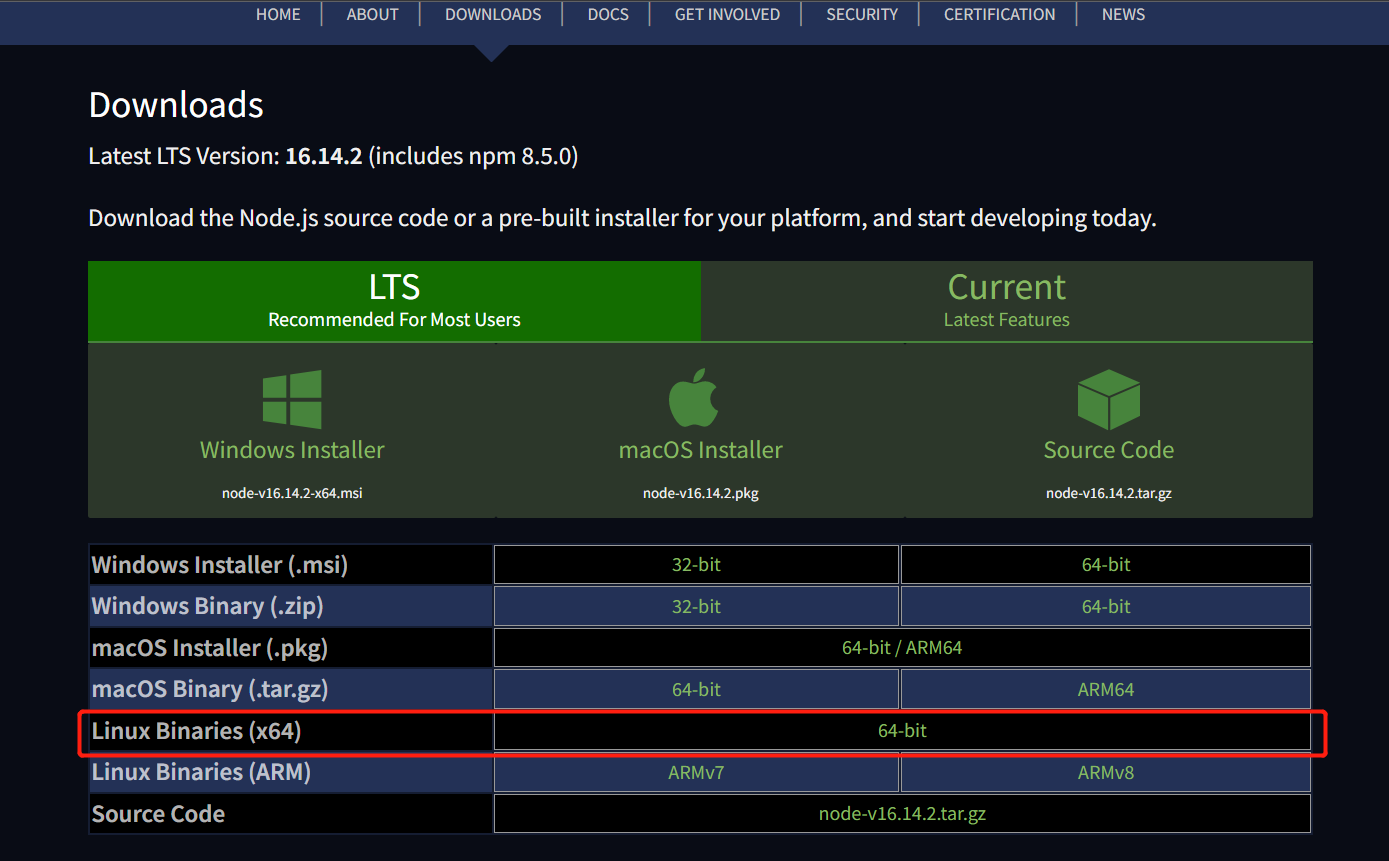The height and width of the screenshot is (861, 1389).
Task: Download Windows Installer (.msi) 64-bit
Action: 1106,564
